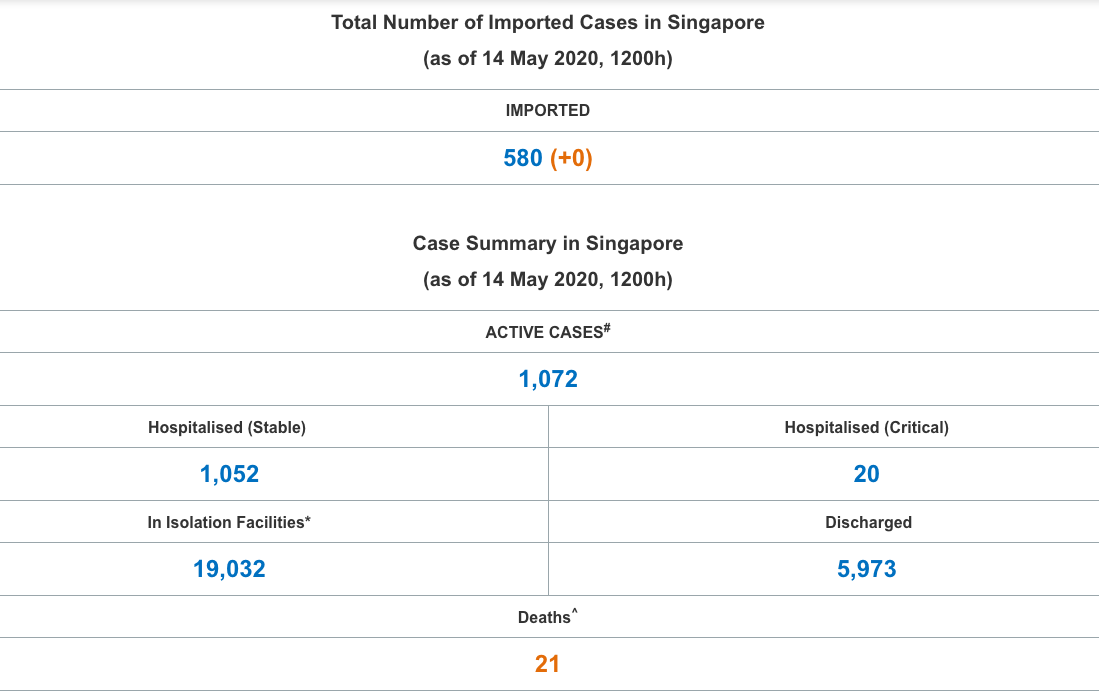Click the hash footnote marker after ACTIVE CASES
The image size is (1099, 699).
tap(607, 327)
